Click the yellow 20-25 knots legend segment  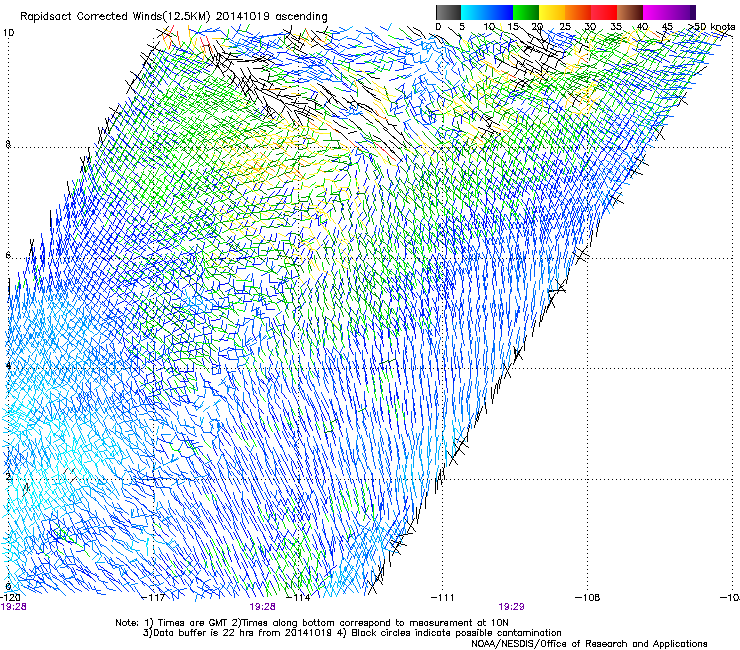[552, 12]
